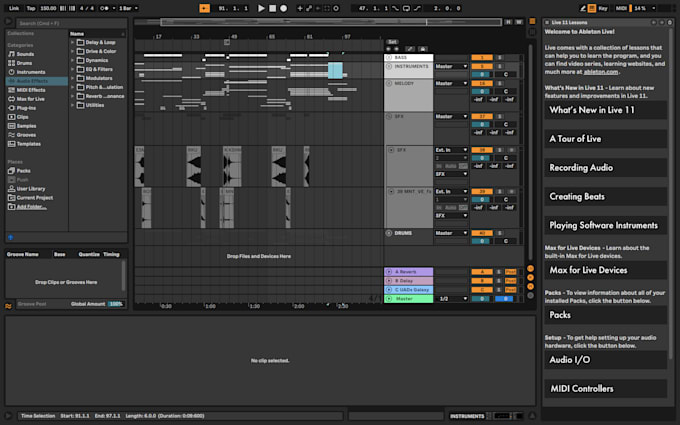
Task: Click the Session Record circle button
Action: pyautogui.click(x=336, y=8)
